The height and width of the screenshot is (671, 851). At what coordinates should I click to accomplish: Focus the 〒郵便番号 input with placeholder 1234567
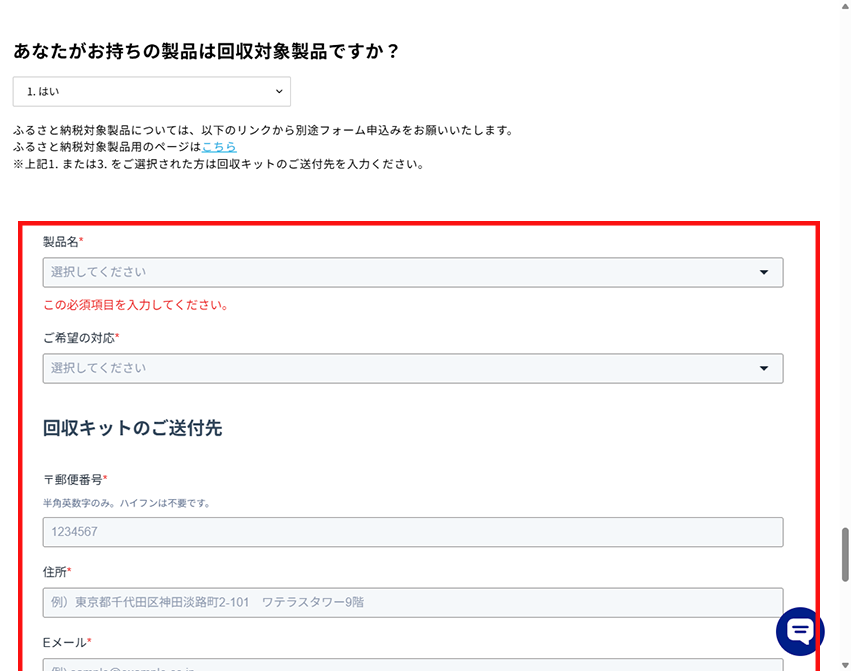tap(412, 532)
